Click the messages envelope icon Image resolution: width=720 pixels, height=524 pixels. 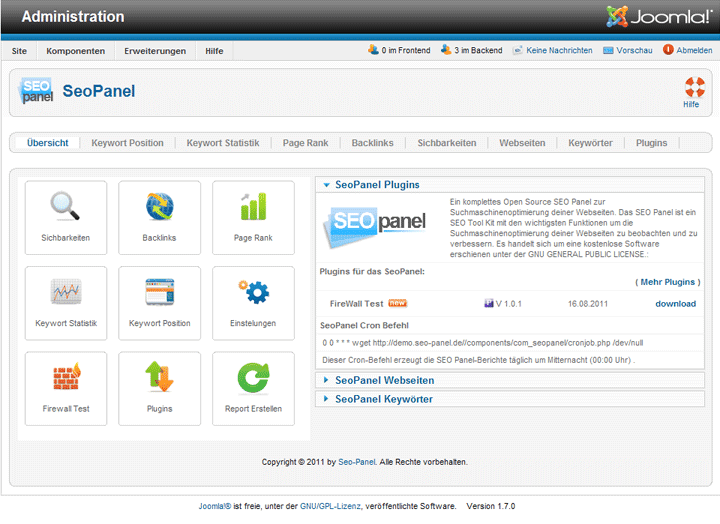[518, 50]
